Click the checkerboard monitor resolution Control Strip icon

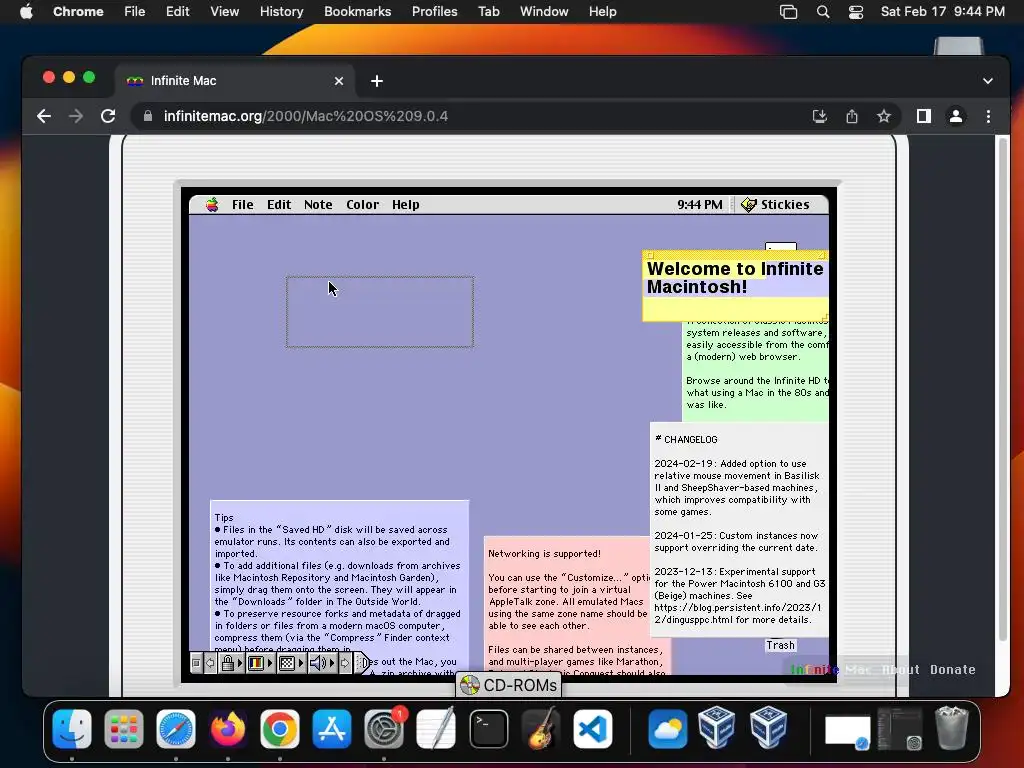[287, 664]
